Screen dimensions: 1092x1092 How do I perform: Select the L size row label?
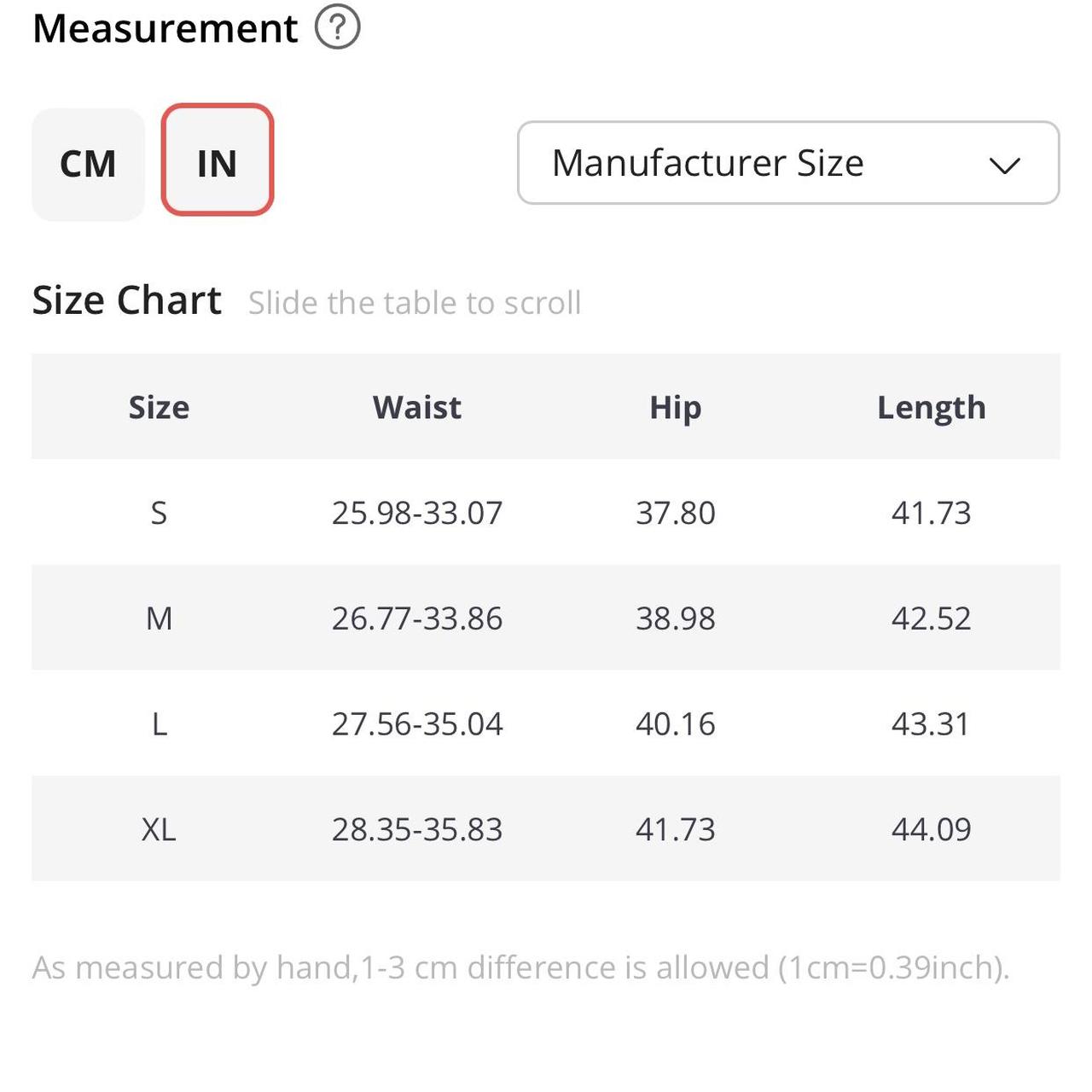pos(159,723)
